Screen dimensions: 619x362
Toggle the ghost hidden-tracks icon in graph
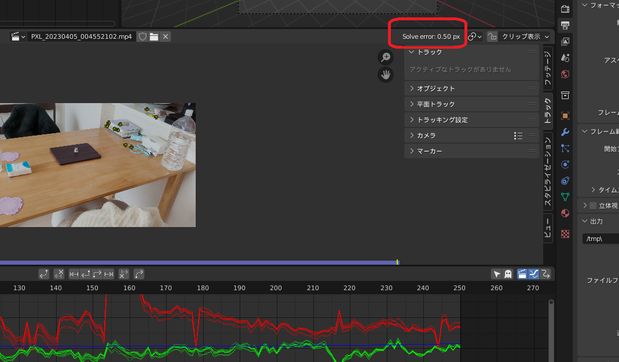pyautogui.click(x=508, y=274)
